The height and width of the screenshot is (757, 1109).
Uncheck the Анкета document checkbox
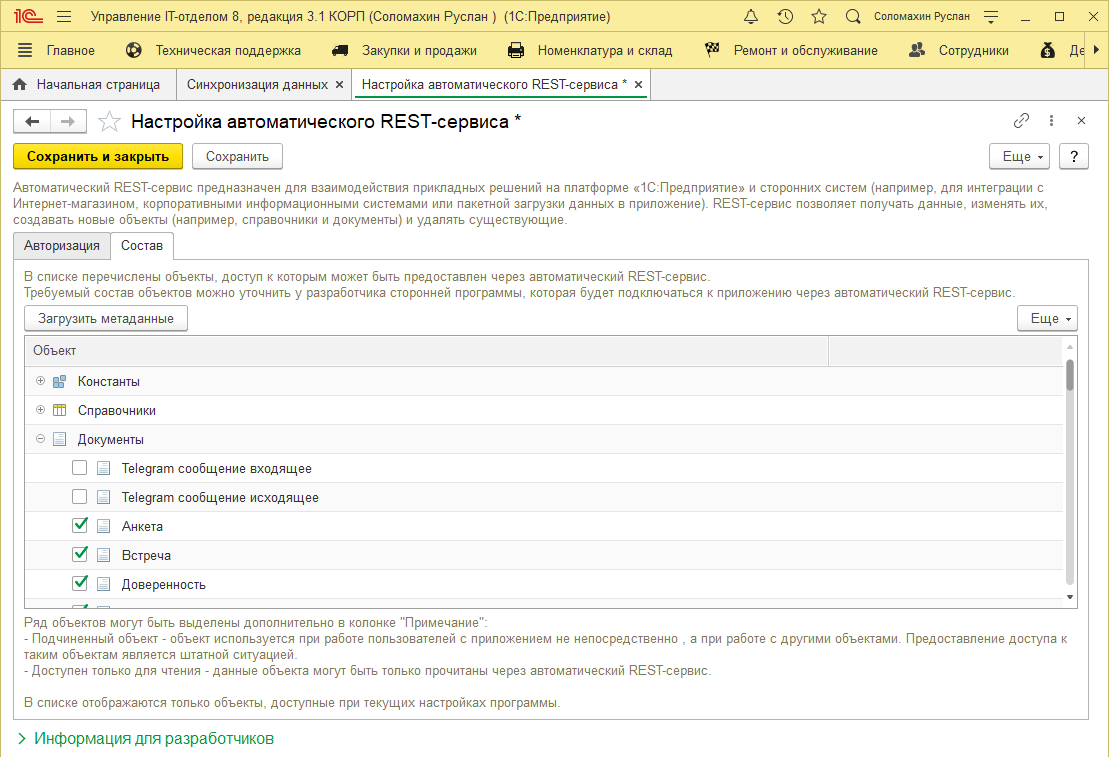[x=80, y=526]
